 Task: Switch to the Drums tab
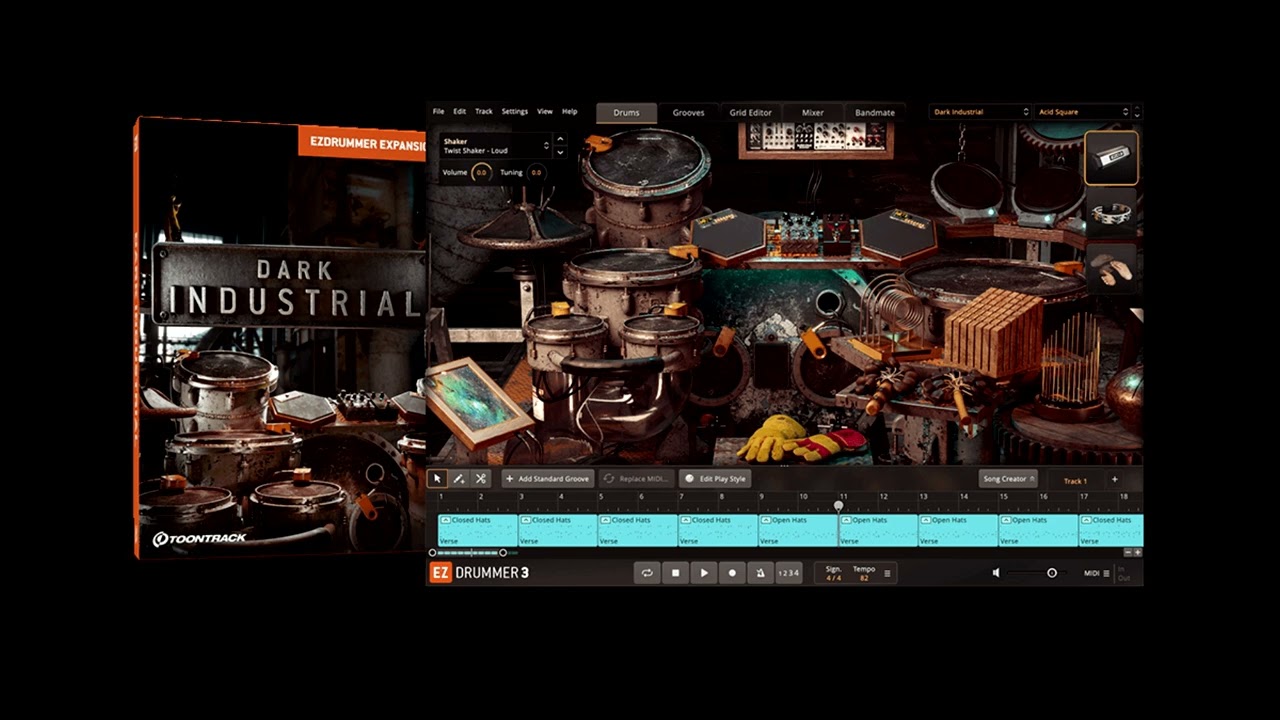coord(626,113)
